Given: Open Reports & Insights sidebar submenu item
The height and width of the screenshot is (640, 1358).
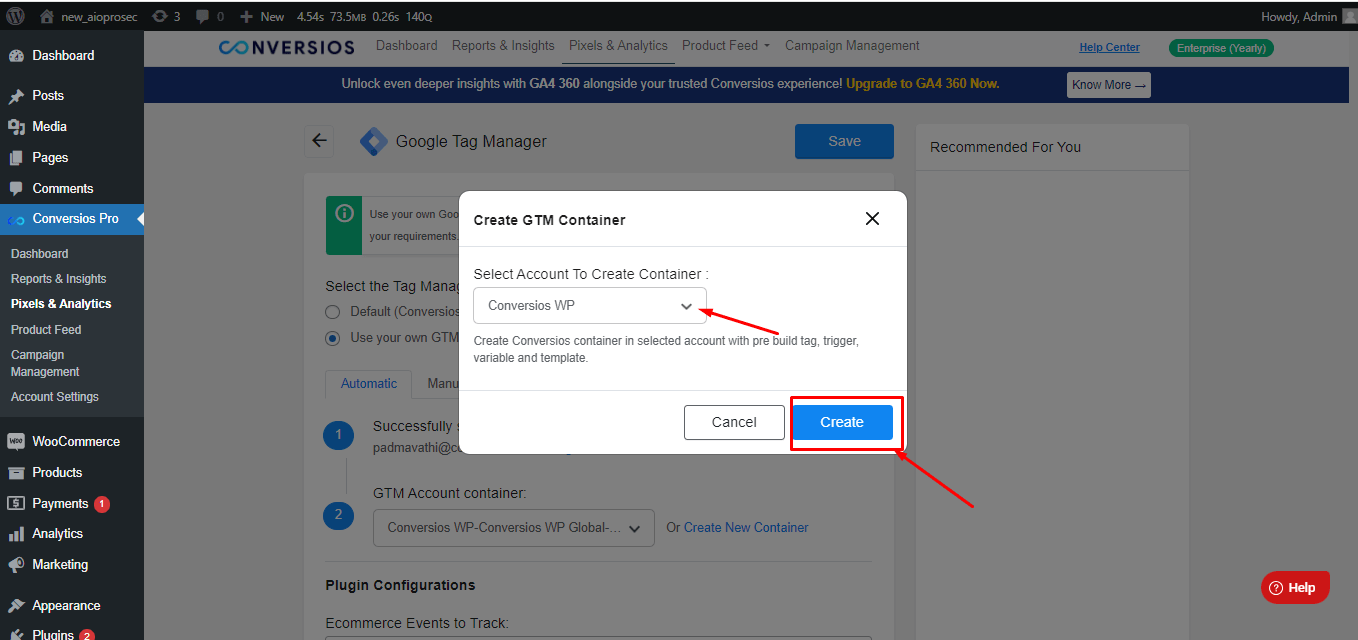Looking at the screenshot, I should [59, 279].
